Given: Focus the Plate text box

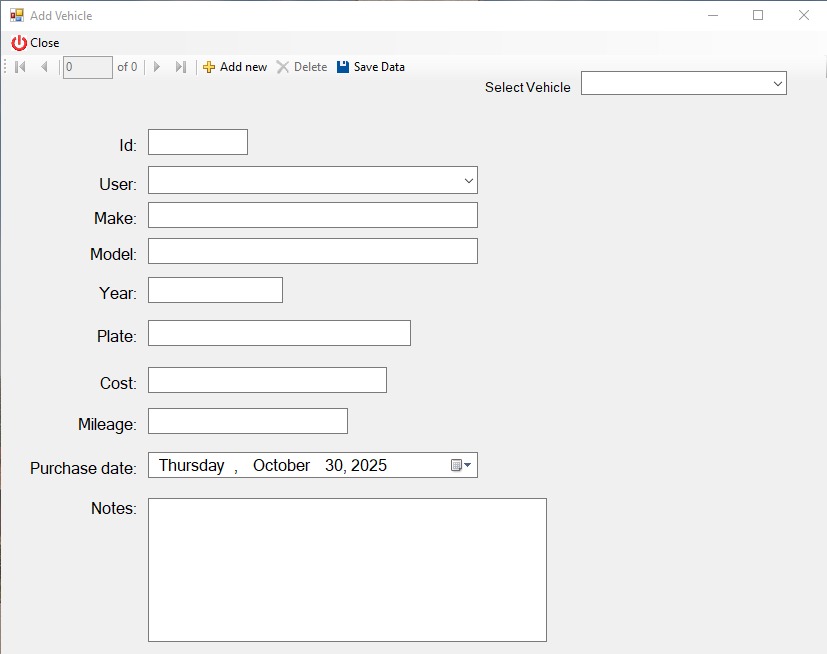Looking at the screenshot, I should (279, 334).
